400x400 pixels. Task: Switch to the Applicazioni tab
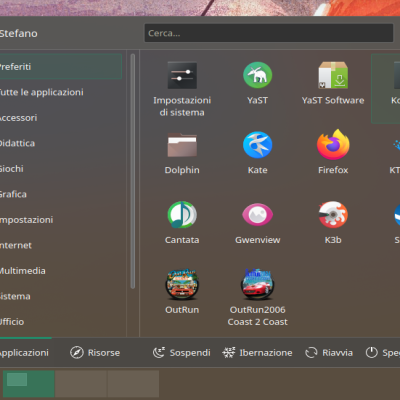25,352
